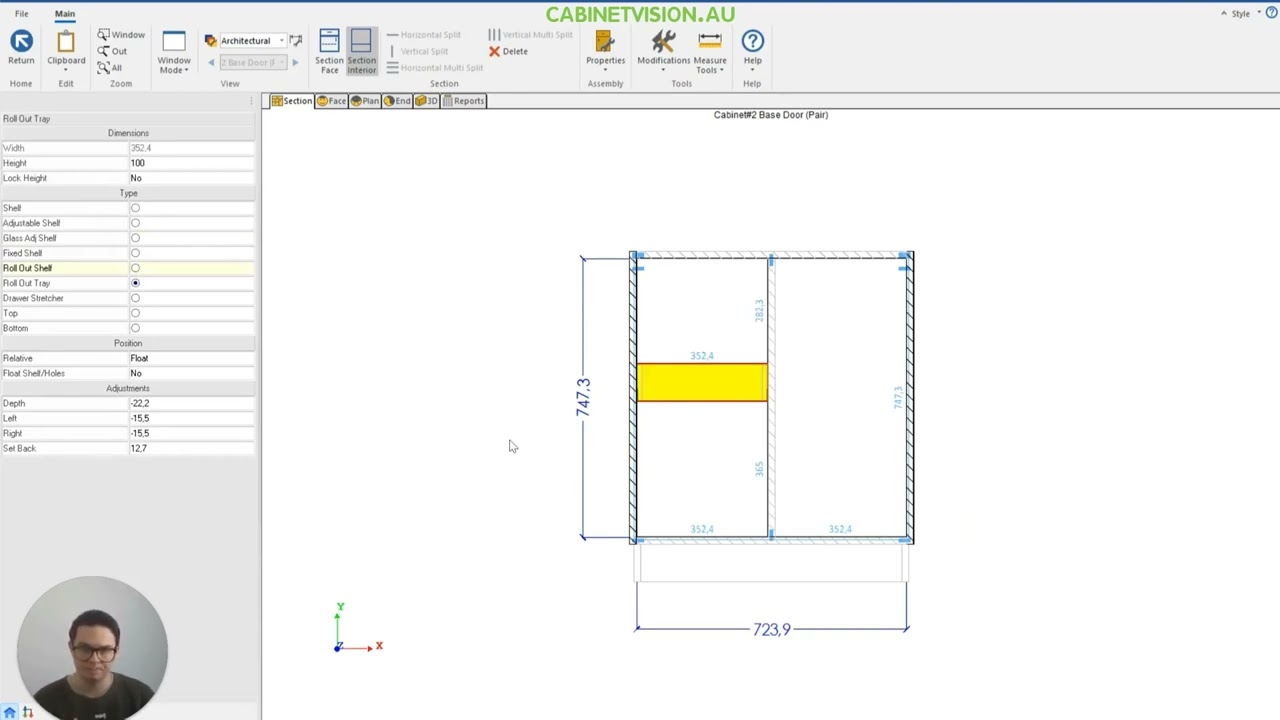
Task: Open the Clipboard menu
Action: (66, 50)
